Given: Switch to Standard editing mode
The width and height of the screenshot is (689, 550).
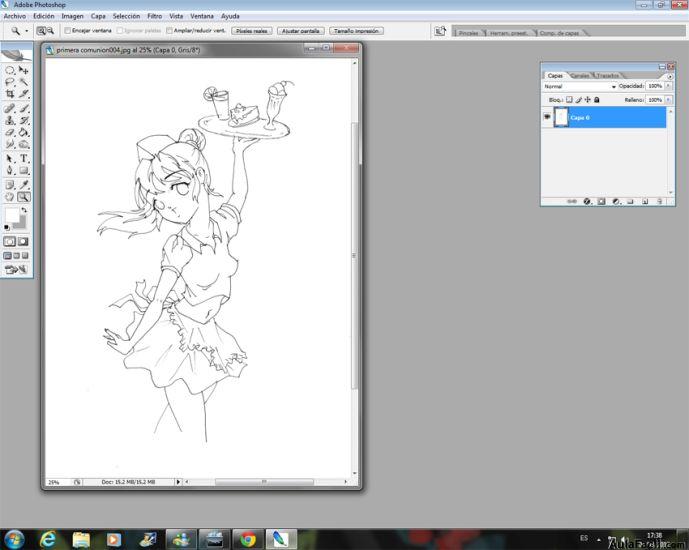Looking at the screenshot, I should pyautogui.click(x=9, y=242).
